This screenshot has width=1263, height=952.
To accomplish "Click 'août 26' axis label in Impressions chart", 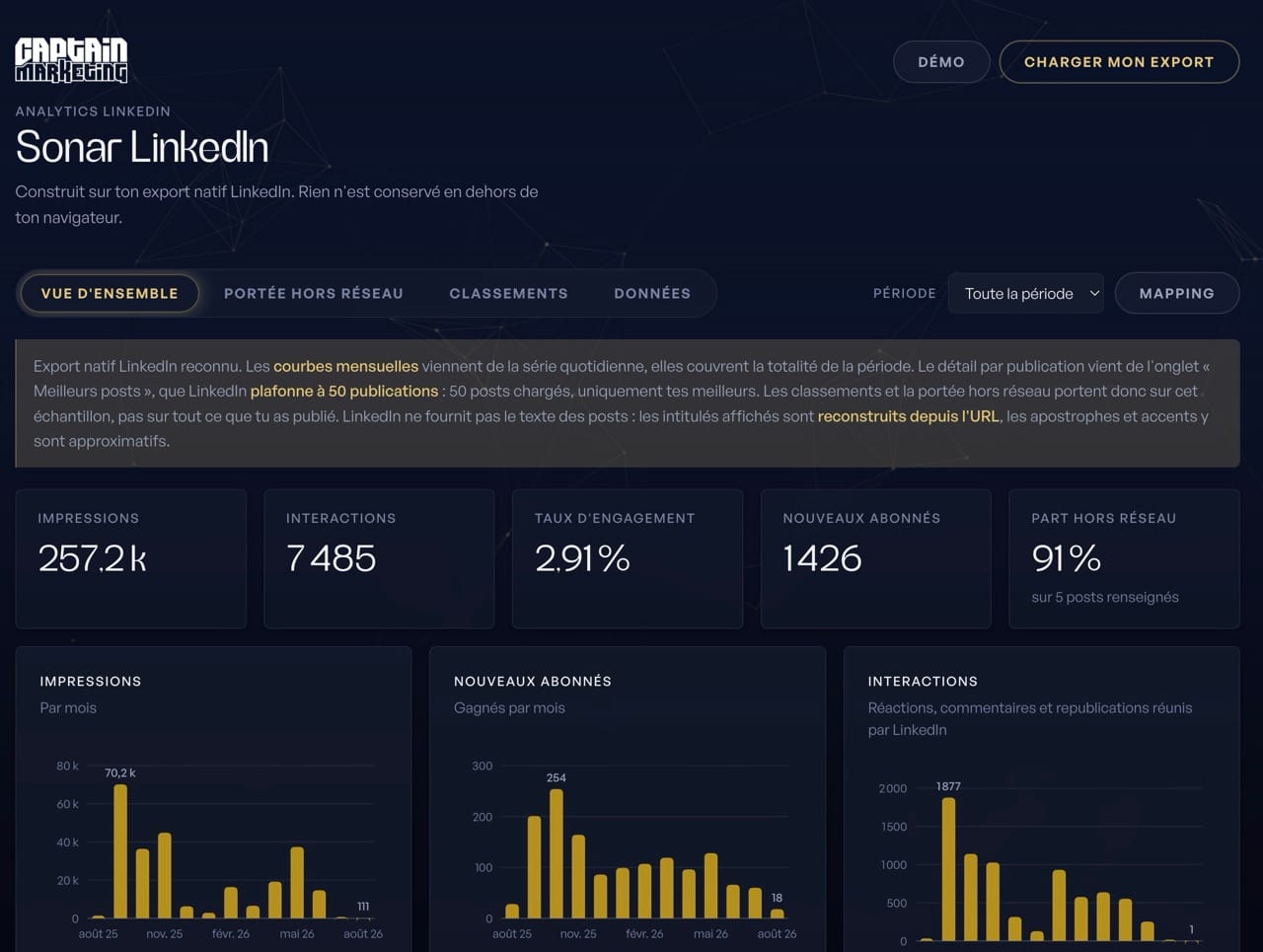I will point(363,933).
